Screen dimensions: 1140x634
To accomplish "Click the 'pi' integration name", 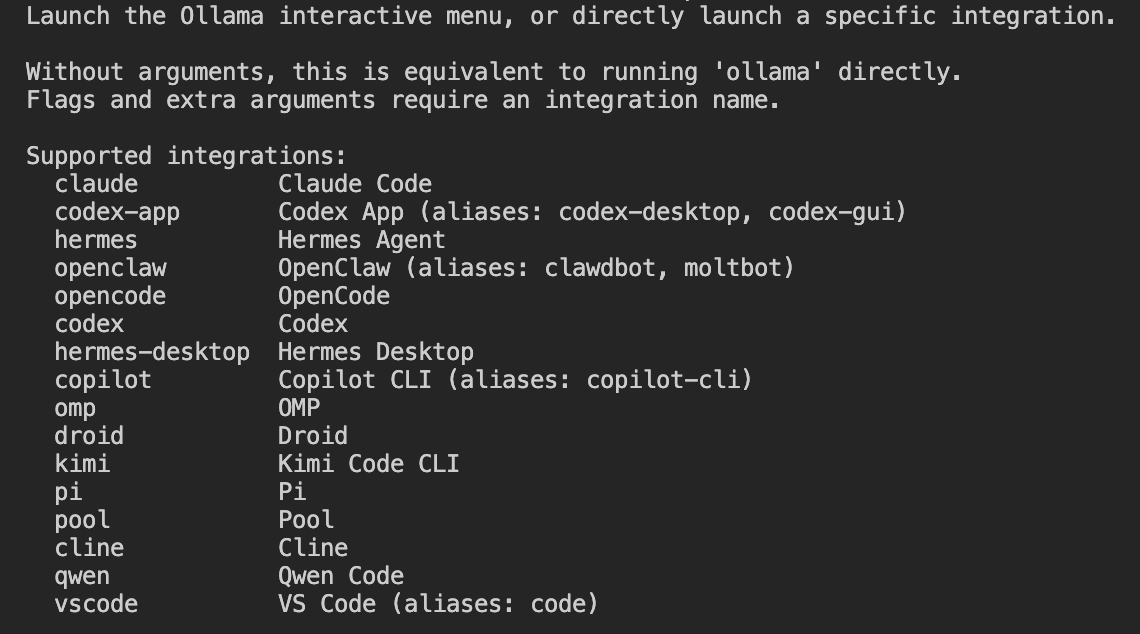I will click(68, 493).
